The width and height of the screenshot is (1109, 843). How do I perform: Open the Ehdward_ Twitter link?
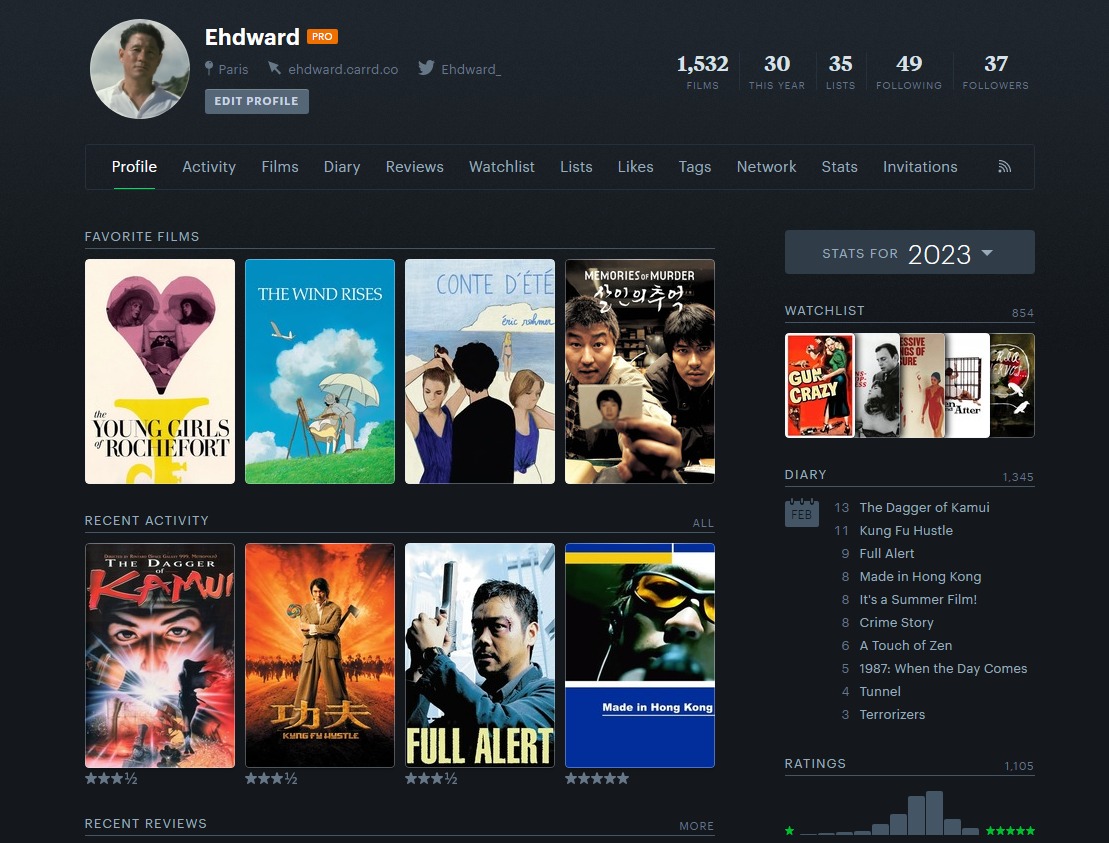pyautogui.click(x=471, y=69)
